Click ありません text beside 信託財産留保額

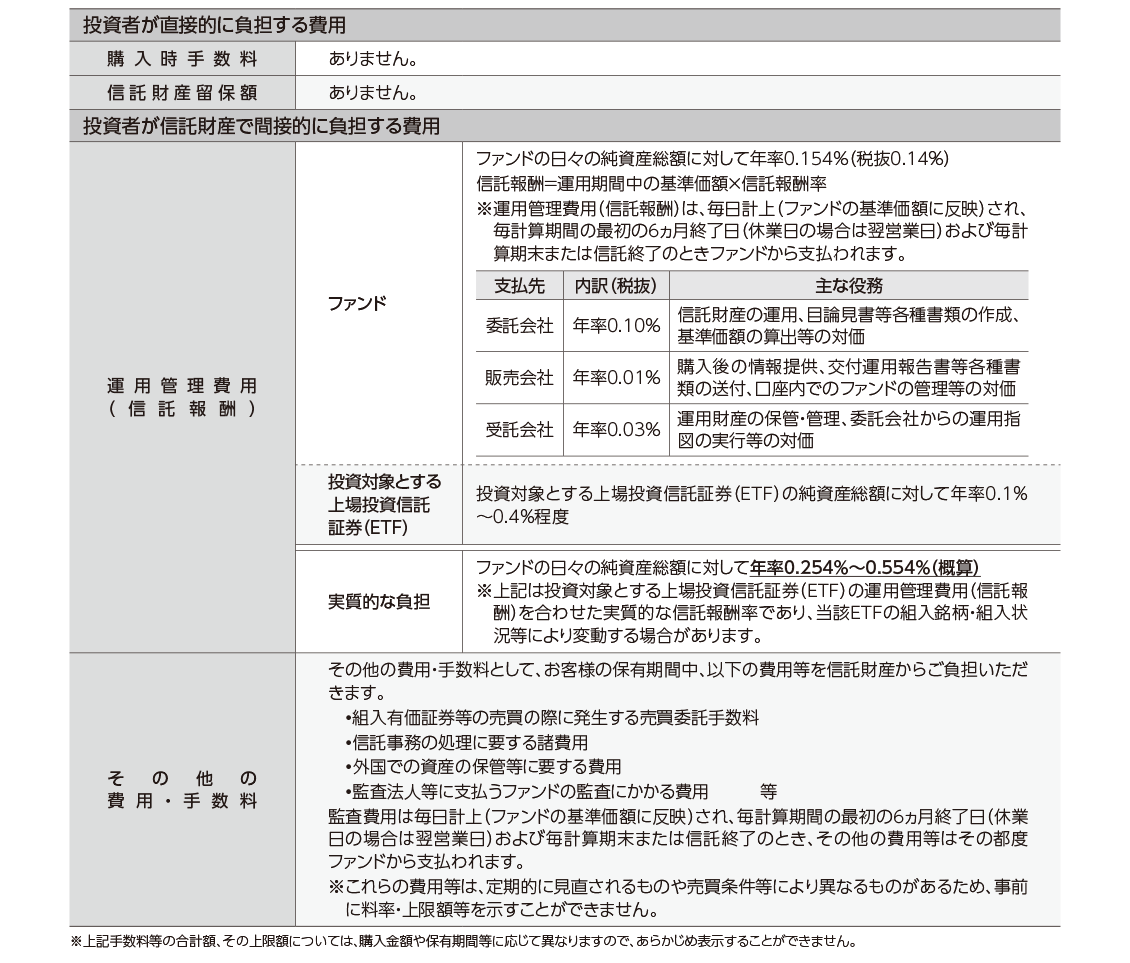pos(372,93)
